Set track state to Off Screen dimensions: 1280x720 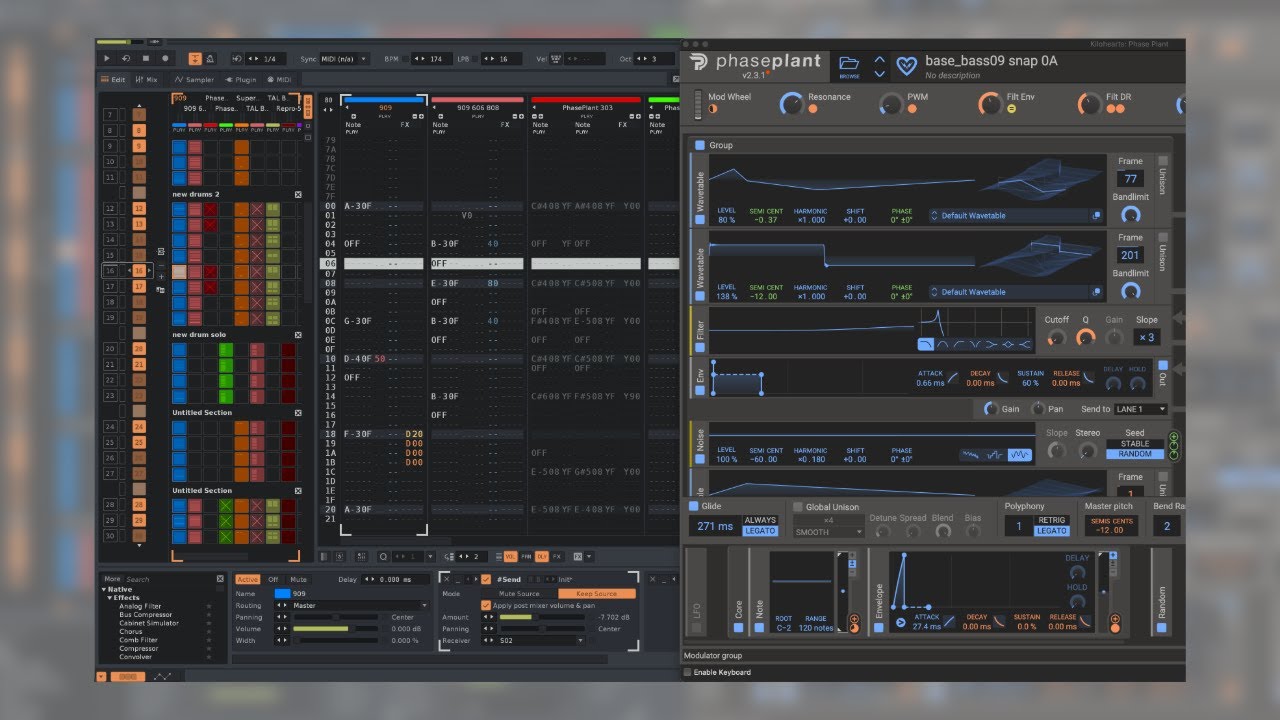click(273, 579)
